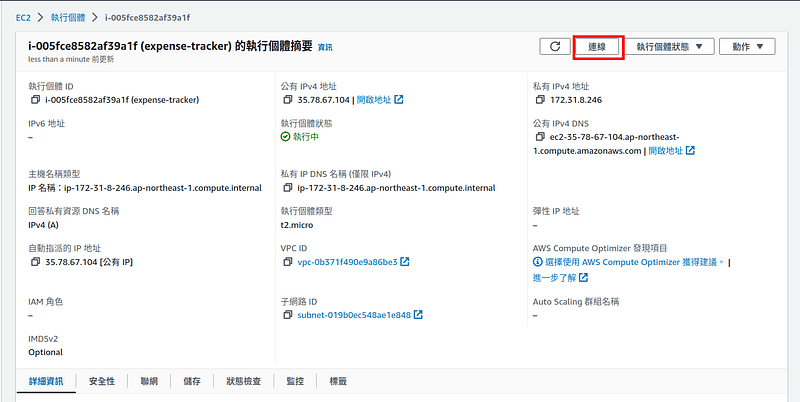Image resolution: width=800 pixels, height=402 pixels.
Task: Copy the public IPv4 DNS name
Action: (x=540, y=137)
